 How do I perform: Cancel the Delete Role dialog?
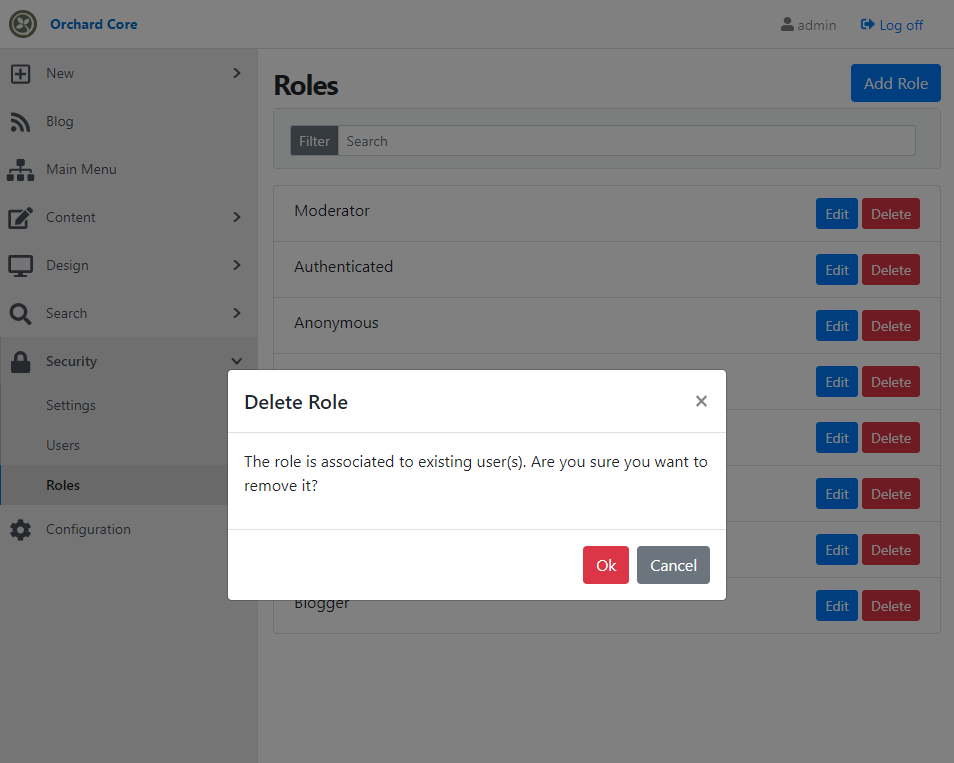coord(673,565)
